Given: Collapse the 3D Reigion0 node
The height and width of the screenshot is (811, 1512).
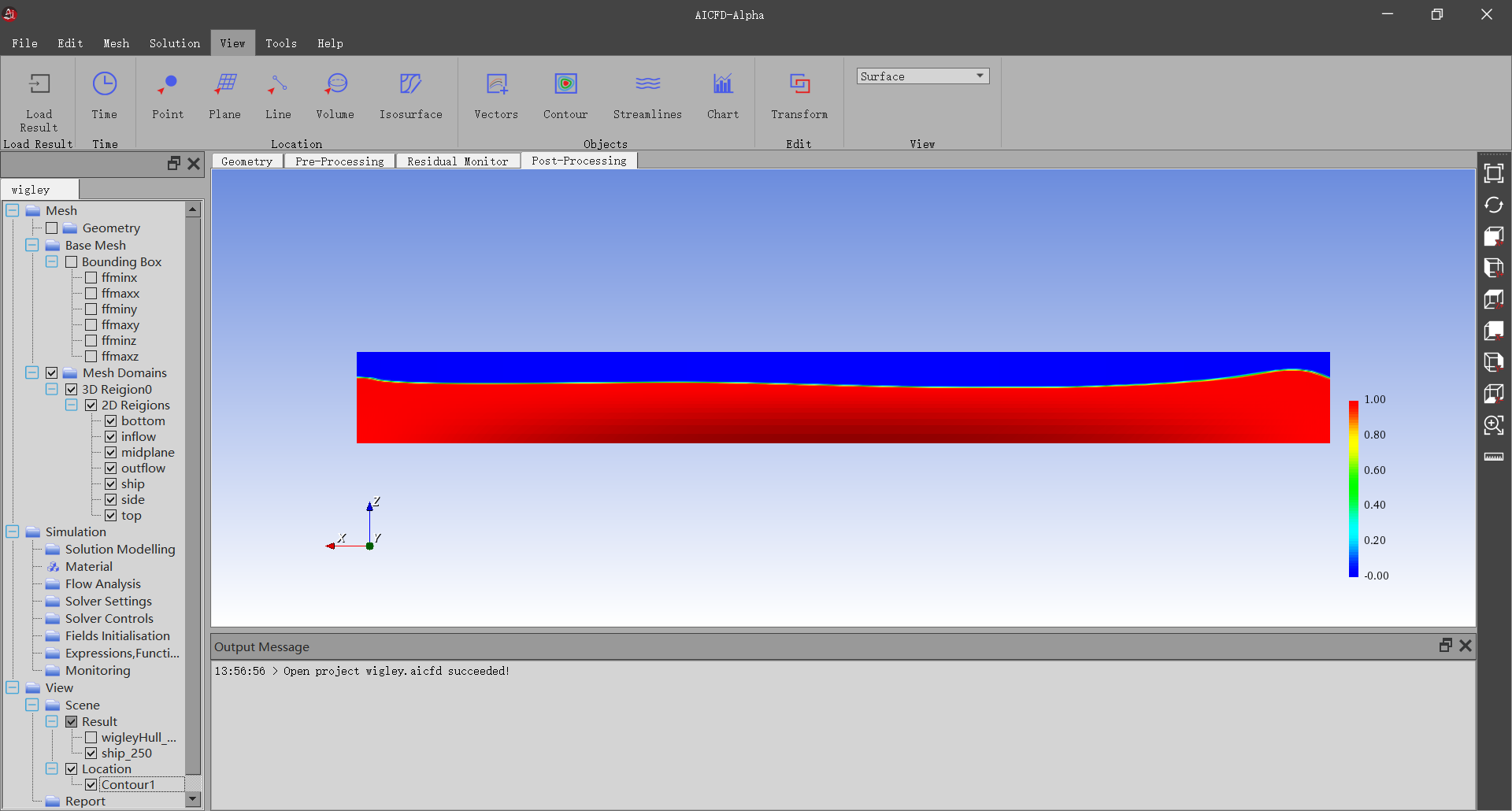Looking at the screenshot, I should [x=52, y=389].
